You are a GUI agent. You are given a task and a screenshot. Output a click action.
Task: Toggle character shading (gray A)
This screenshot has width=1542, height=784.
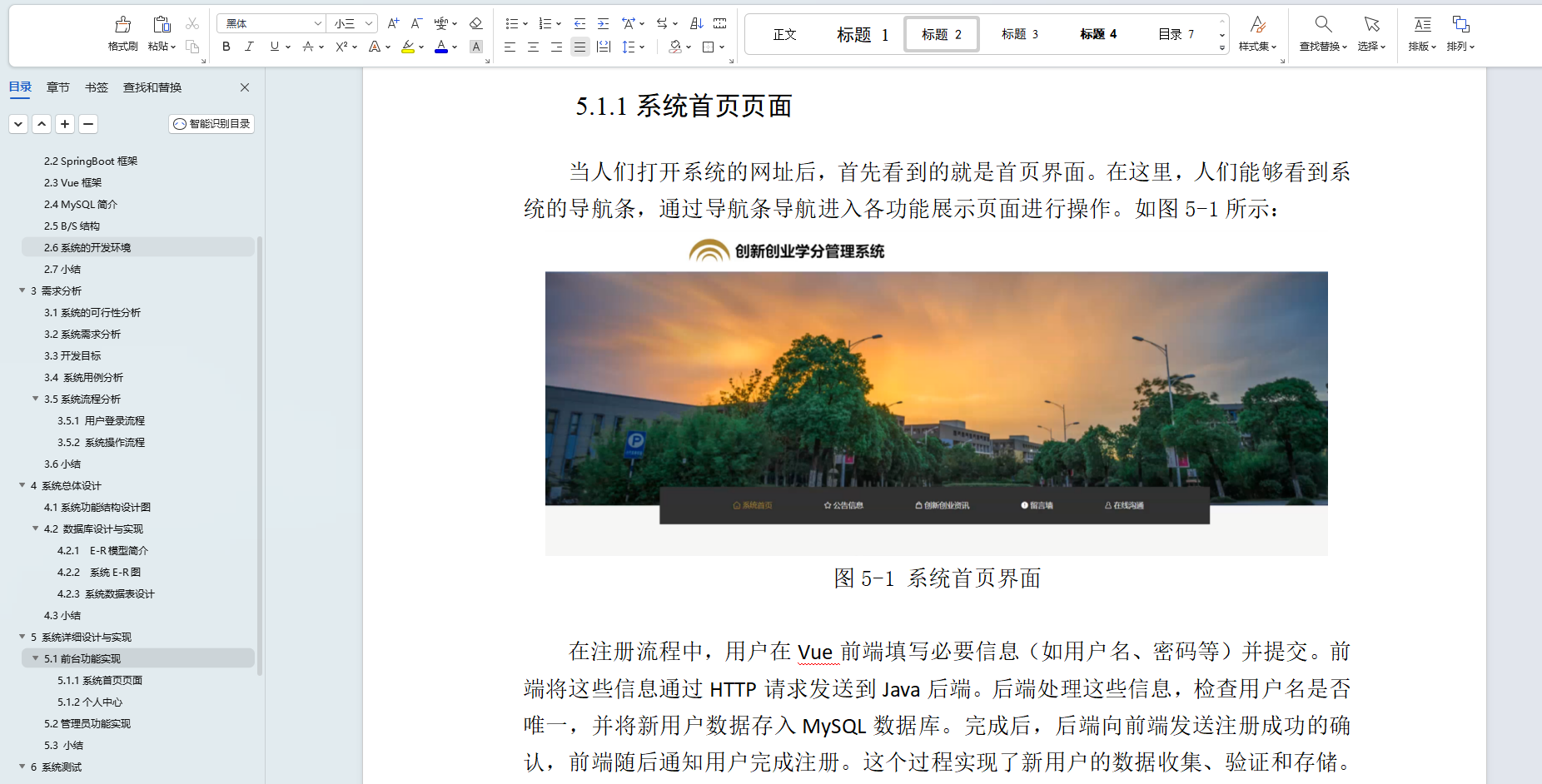(x=476, y=47)
